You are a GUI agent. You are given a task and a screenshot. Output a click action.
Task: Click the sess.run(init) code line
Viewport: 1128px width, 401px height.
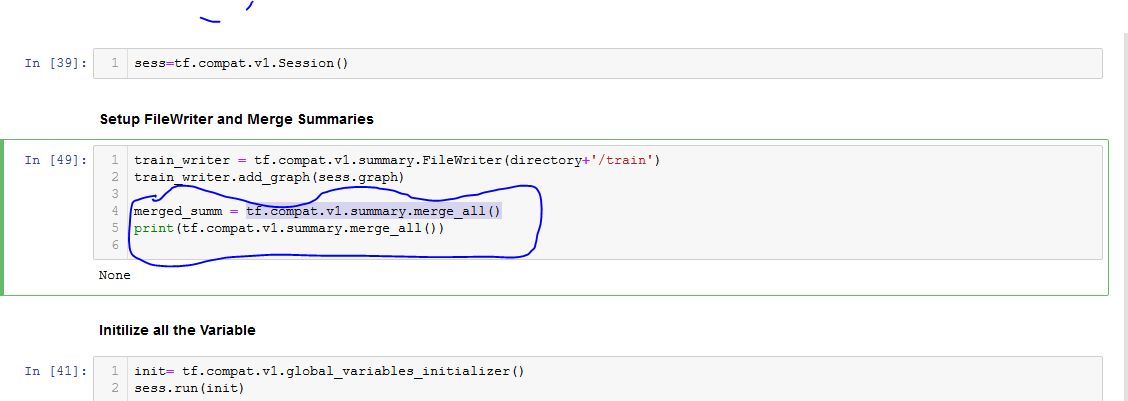189,389
